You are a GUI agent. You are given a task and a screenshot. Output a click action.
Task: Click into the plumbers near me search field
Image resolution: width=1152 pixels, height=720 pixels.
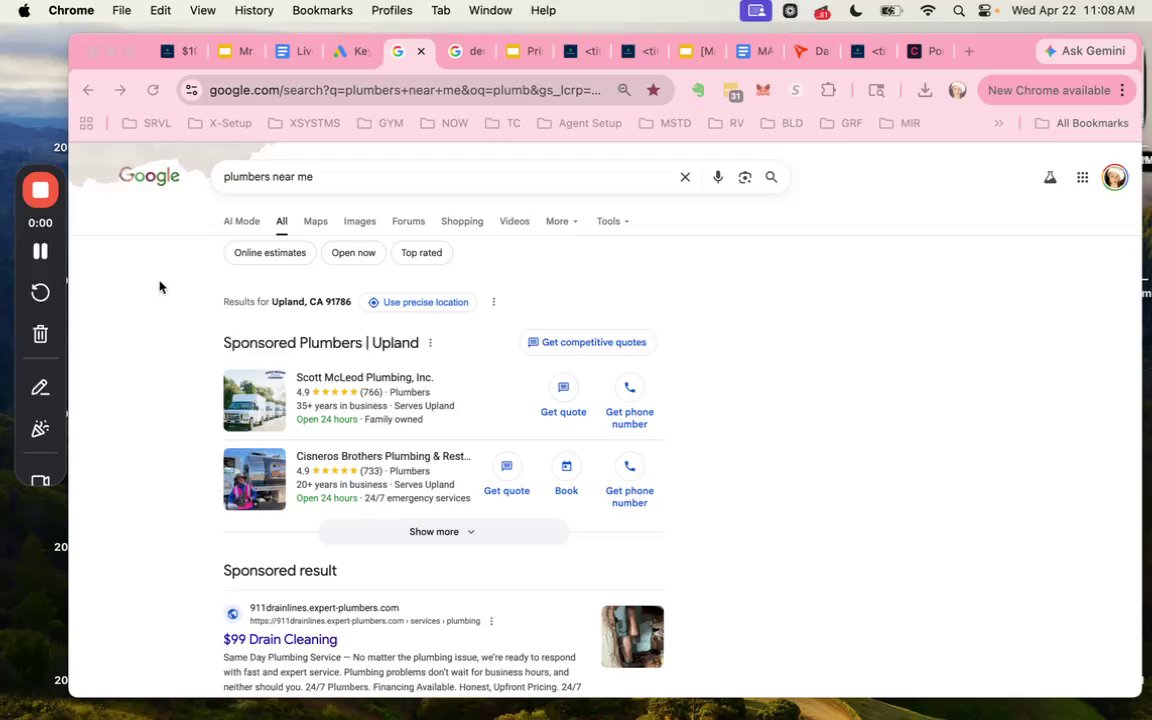coord(444,177)
